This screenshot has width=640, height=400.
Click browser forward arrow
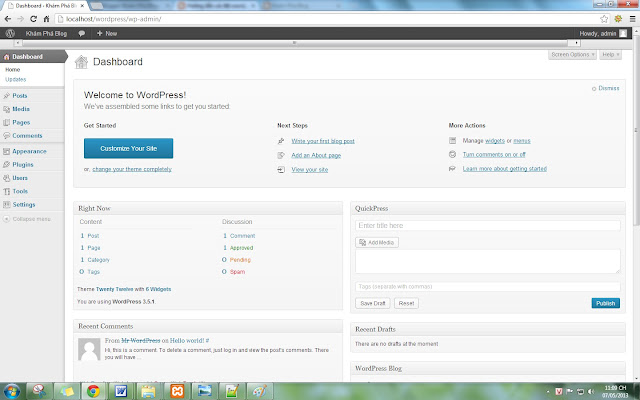[20, 19]
